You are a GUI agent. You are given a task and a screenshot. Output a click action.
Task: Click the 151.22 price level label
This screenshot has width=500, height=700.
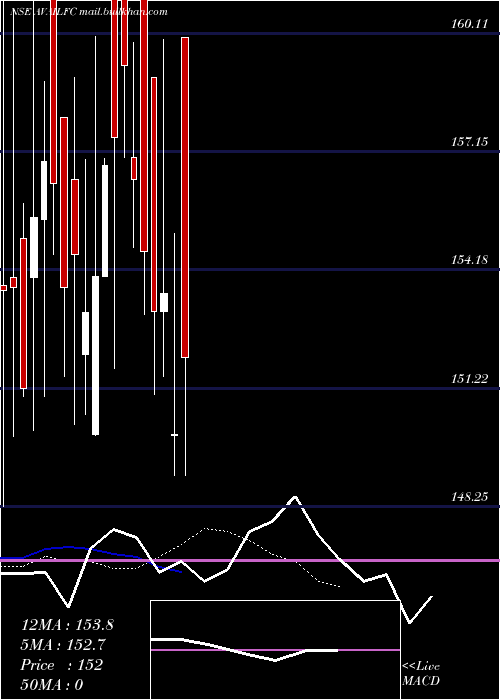470,379
